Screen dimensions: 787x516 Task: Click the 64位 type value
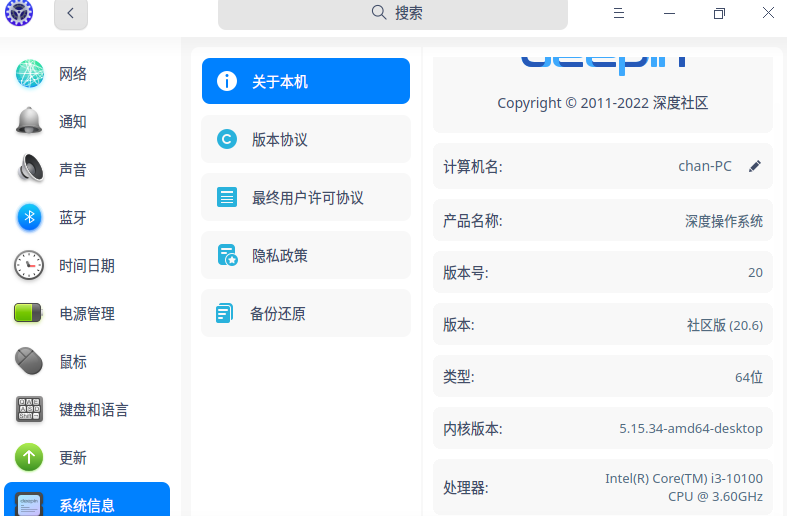[749, 377]
